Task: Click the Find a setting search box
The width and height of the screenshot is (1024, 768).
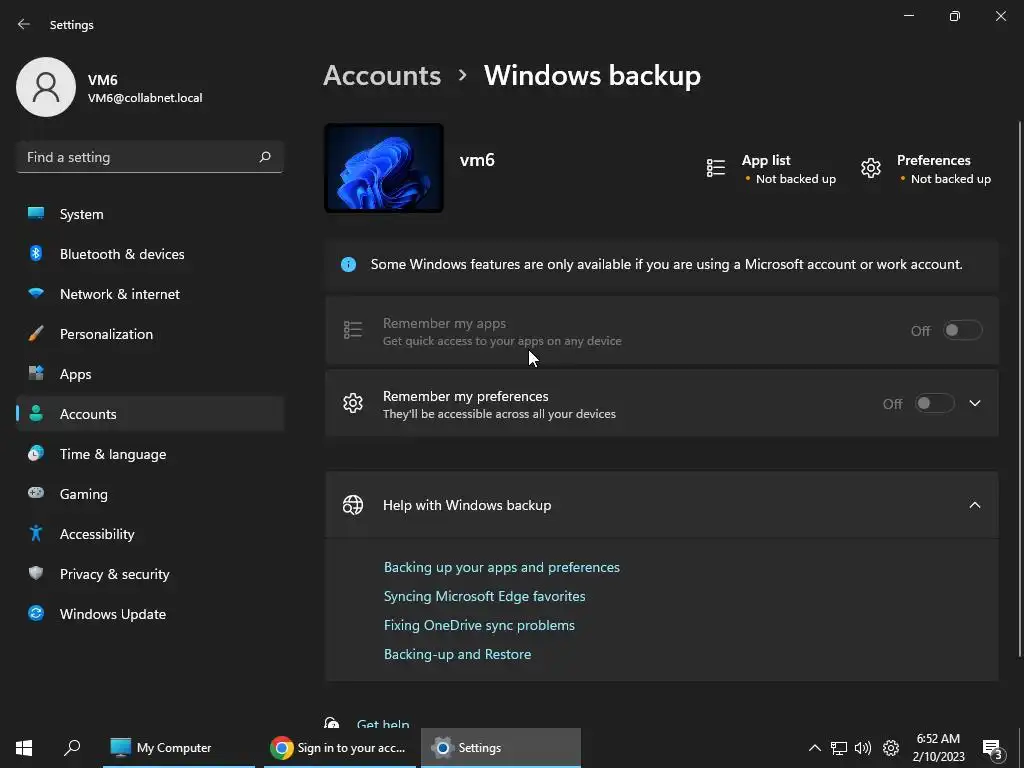Action: point(138,157)
